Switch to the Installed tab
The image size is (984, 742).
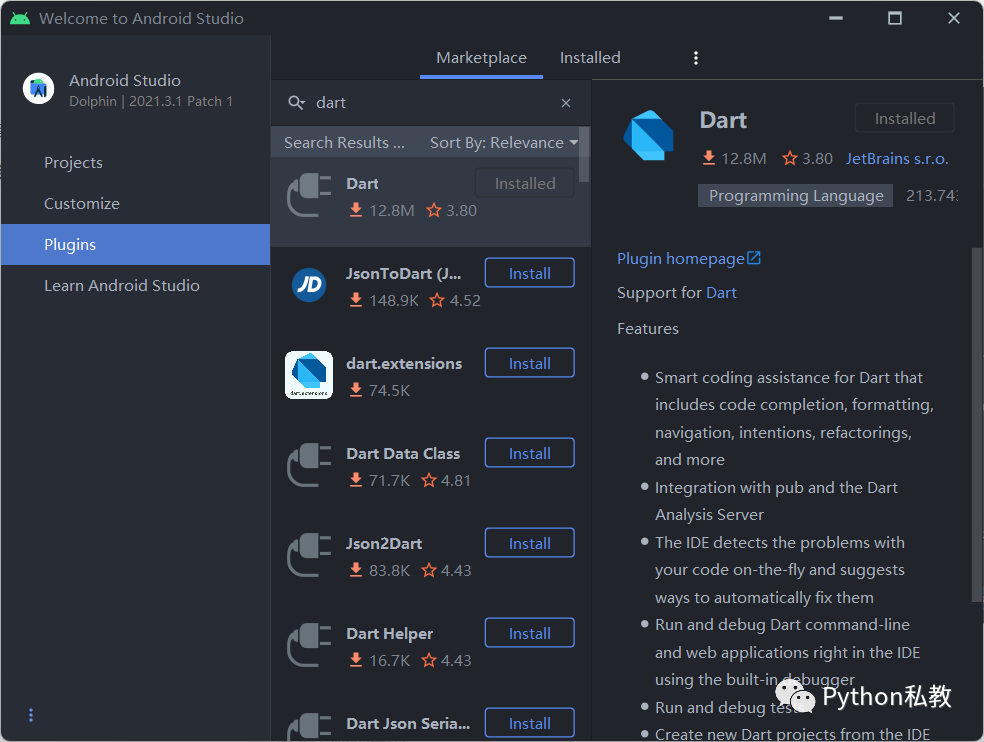pyautogui.click(x=589, y=58)
